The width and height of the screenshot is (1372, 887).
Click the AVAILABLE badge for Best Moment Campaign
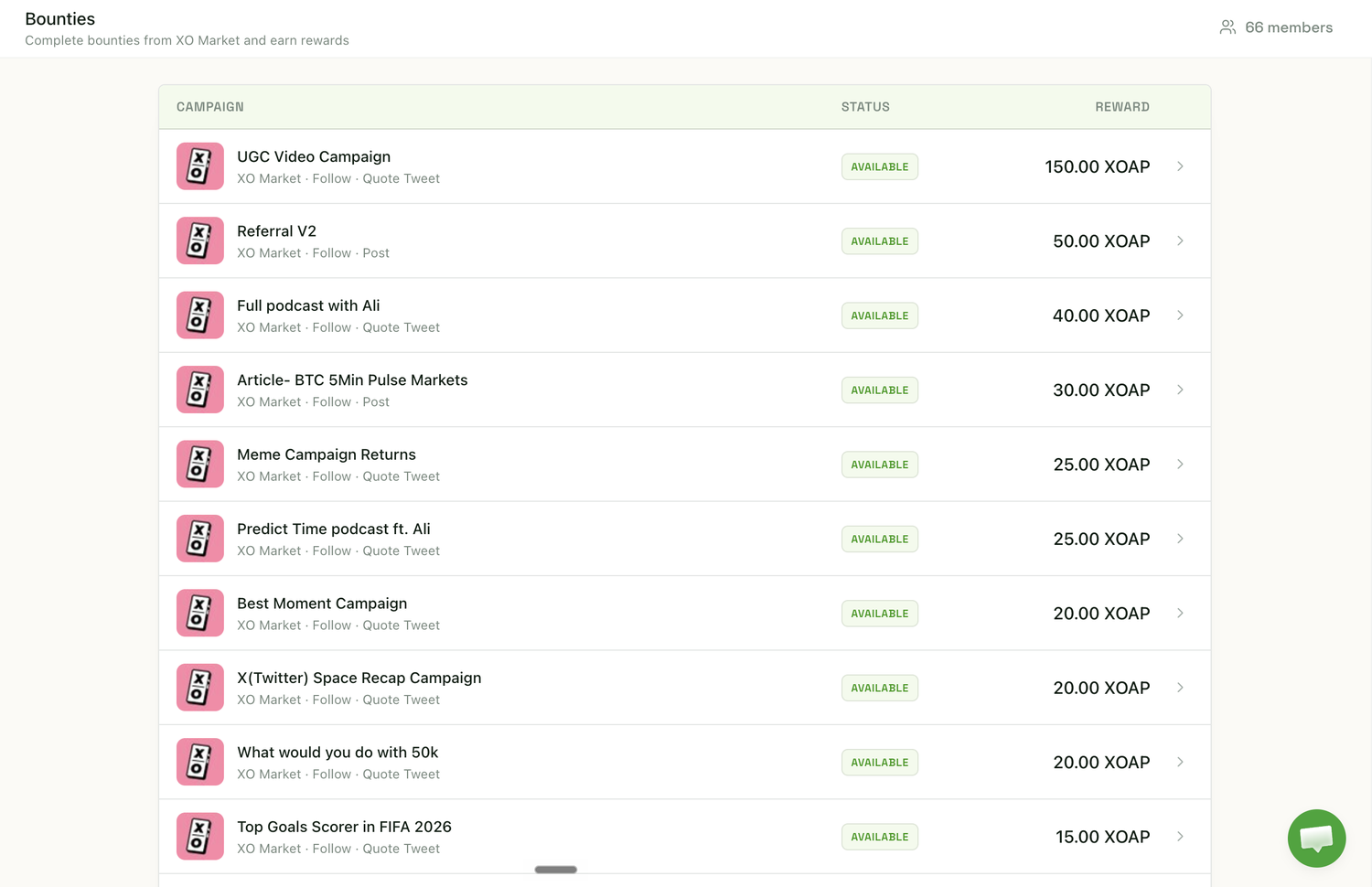pyautogui.click(x=880, y=613)
